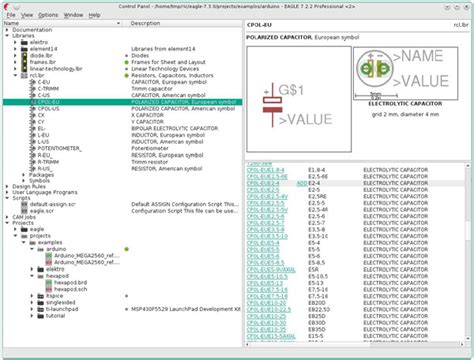Open the File menu
The width and height of the screenshot is (474, 360).
click(11, 15)
